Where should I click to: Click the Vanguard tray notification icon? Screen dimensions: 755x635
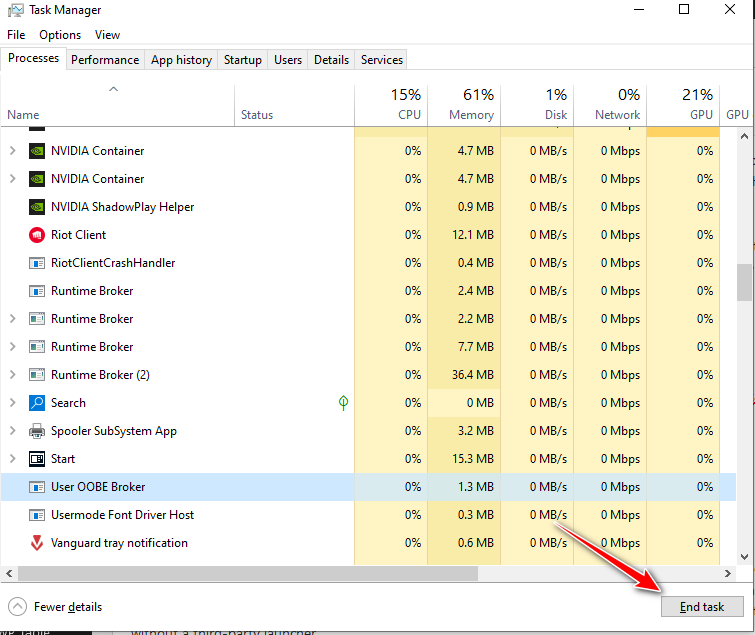(x=37, y=543)
